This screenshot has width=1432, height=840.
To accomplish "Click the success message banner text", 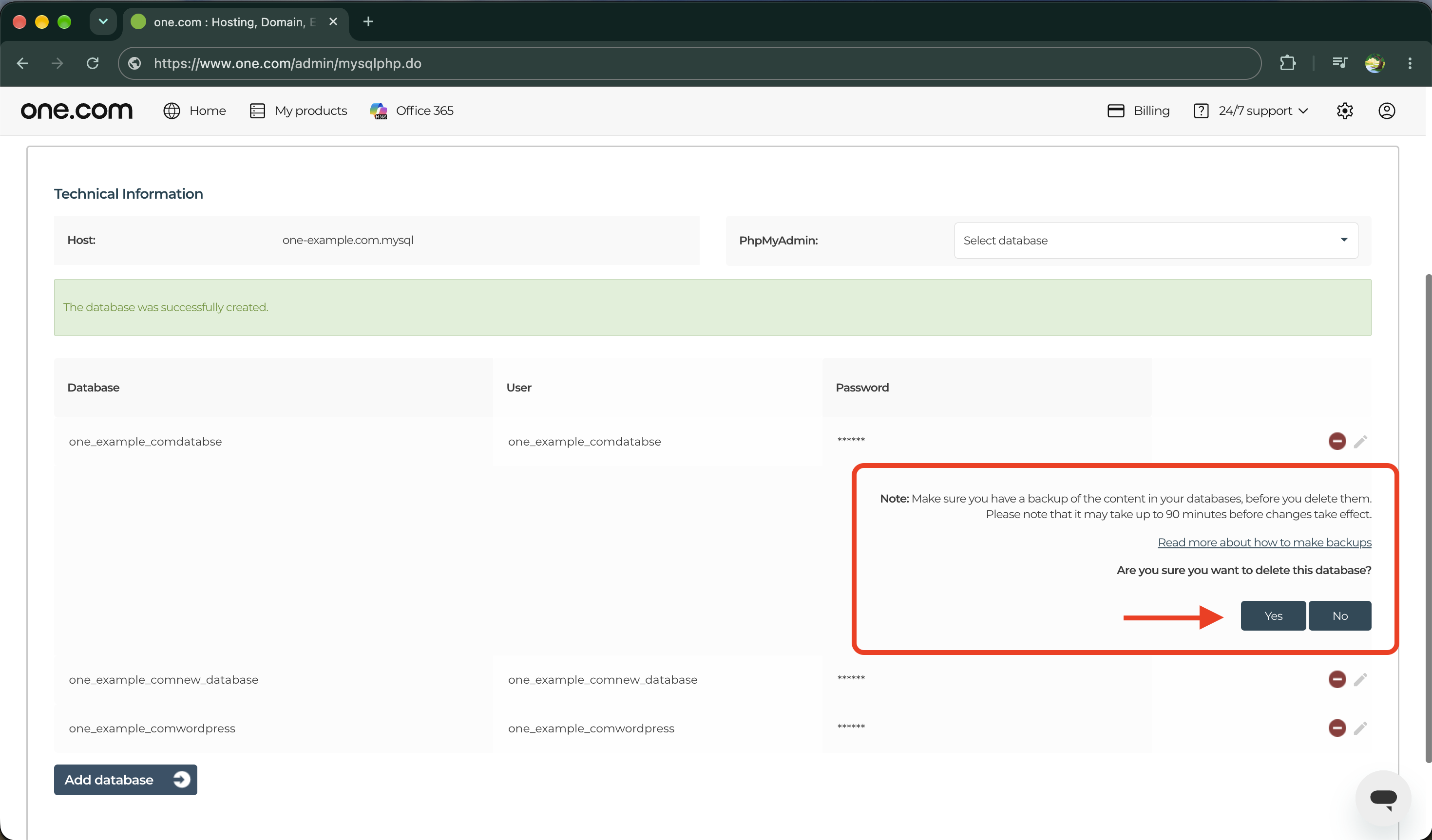I will coord(165,307).
